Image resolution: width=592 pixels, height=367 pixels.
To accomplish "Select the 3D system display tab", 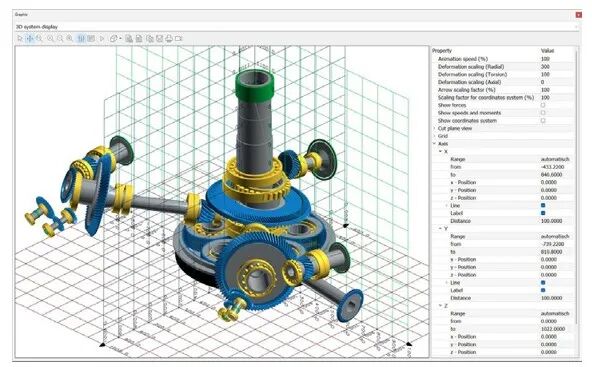I will point(37,27).
